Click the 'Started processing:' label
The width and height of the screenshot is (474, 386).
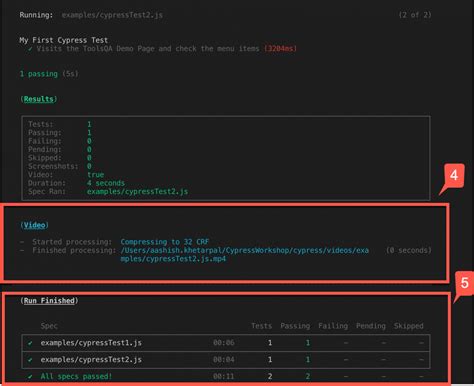(72, 242)
